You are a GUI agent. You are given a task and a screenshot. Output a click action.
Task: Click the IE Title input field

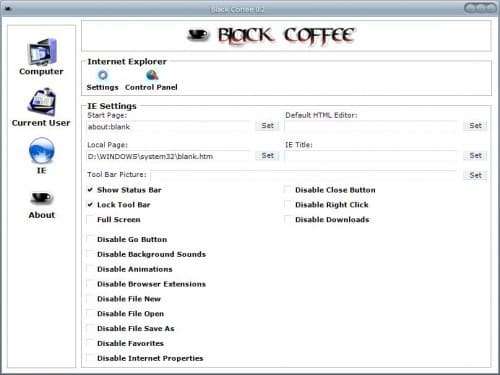(371, 156)
